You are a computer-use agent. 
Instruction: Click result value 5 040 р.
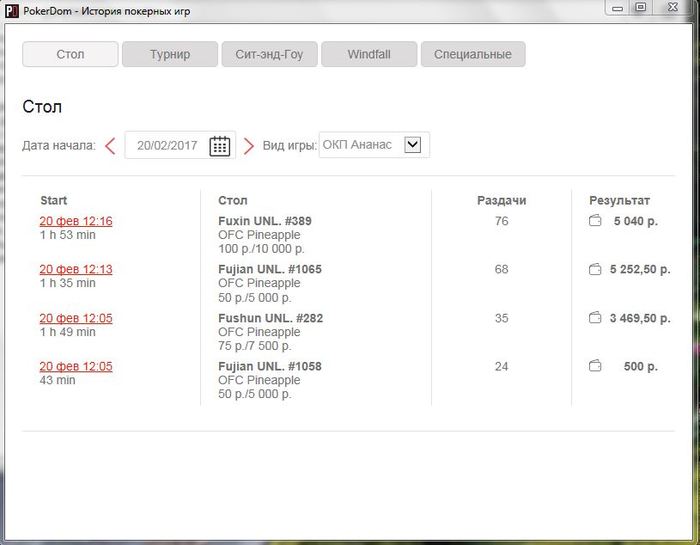[x=636, y=221]
